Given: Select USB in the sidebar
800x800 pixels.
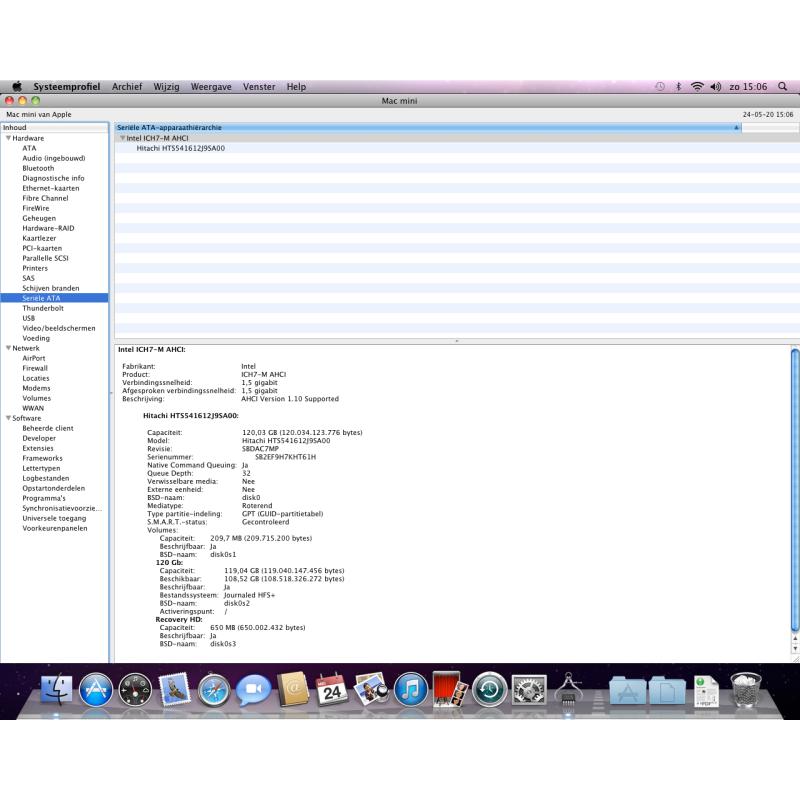Looking at the screenshot, I should (29, 318).
